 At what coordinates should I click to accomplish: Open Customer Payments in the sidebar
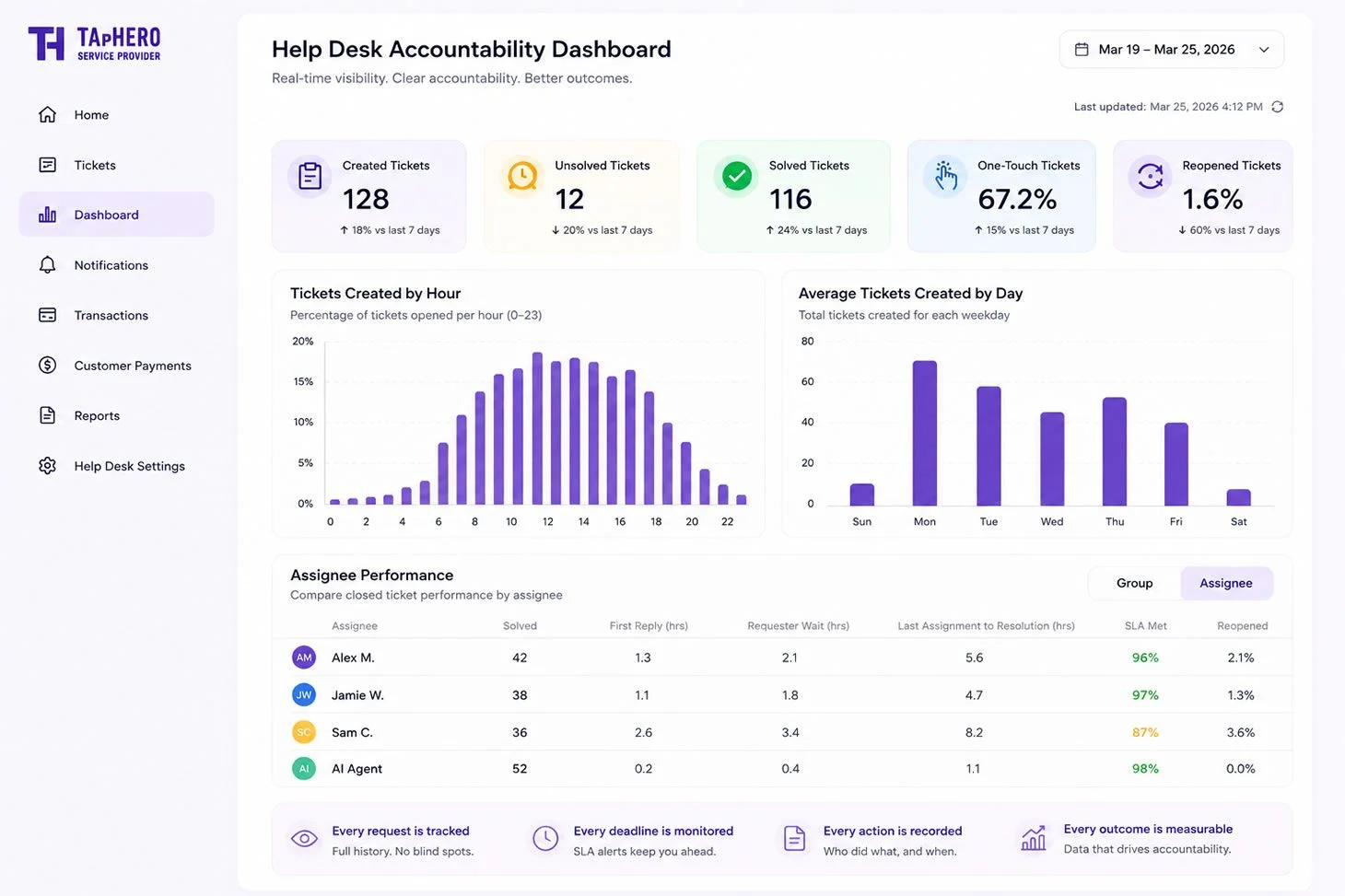click(x=117, y=366)
